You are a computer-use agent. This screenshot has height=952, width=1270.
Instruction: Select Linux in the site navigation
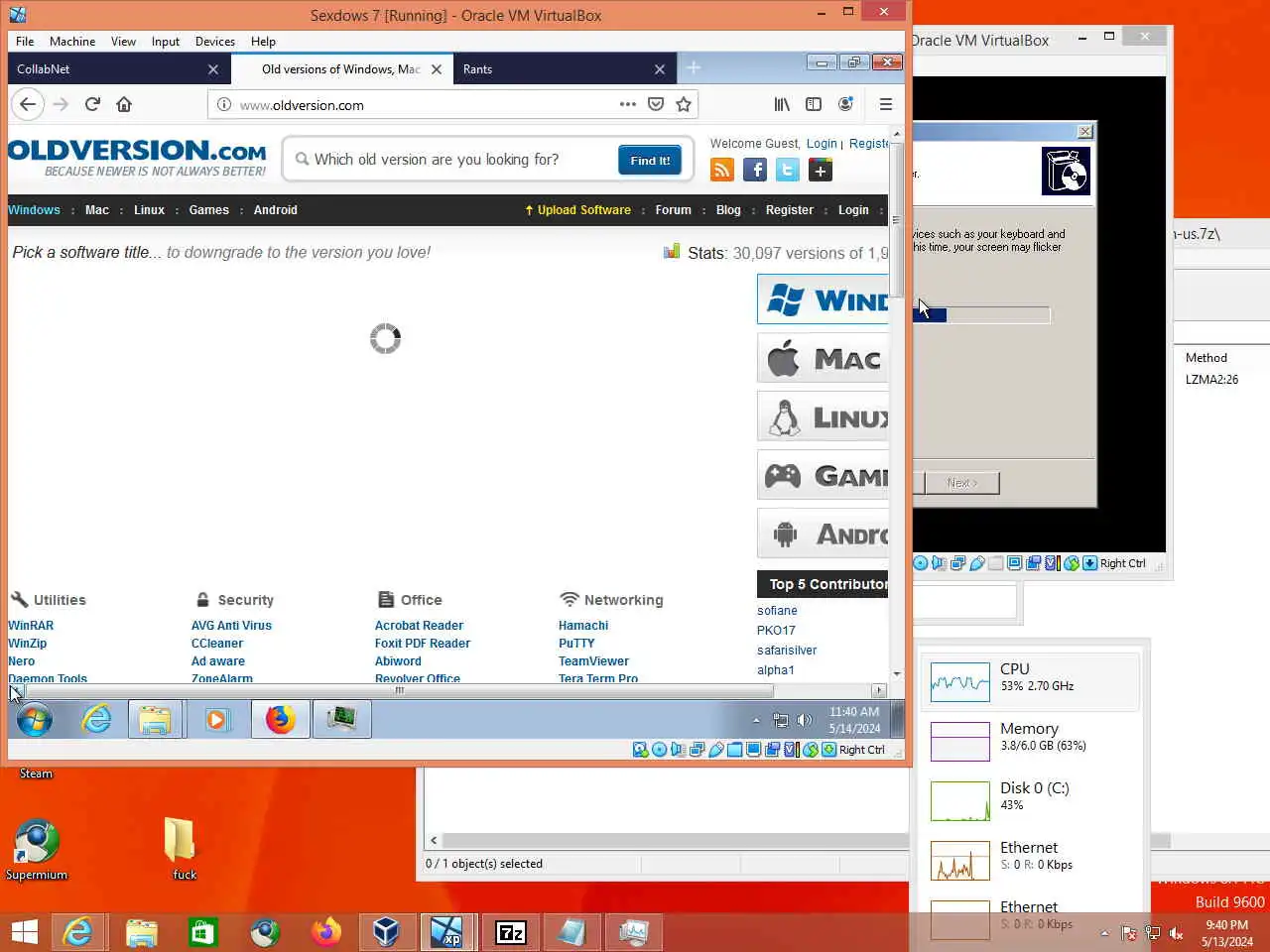pyautogui.click(x=149, y=210)
